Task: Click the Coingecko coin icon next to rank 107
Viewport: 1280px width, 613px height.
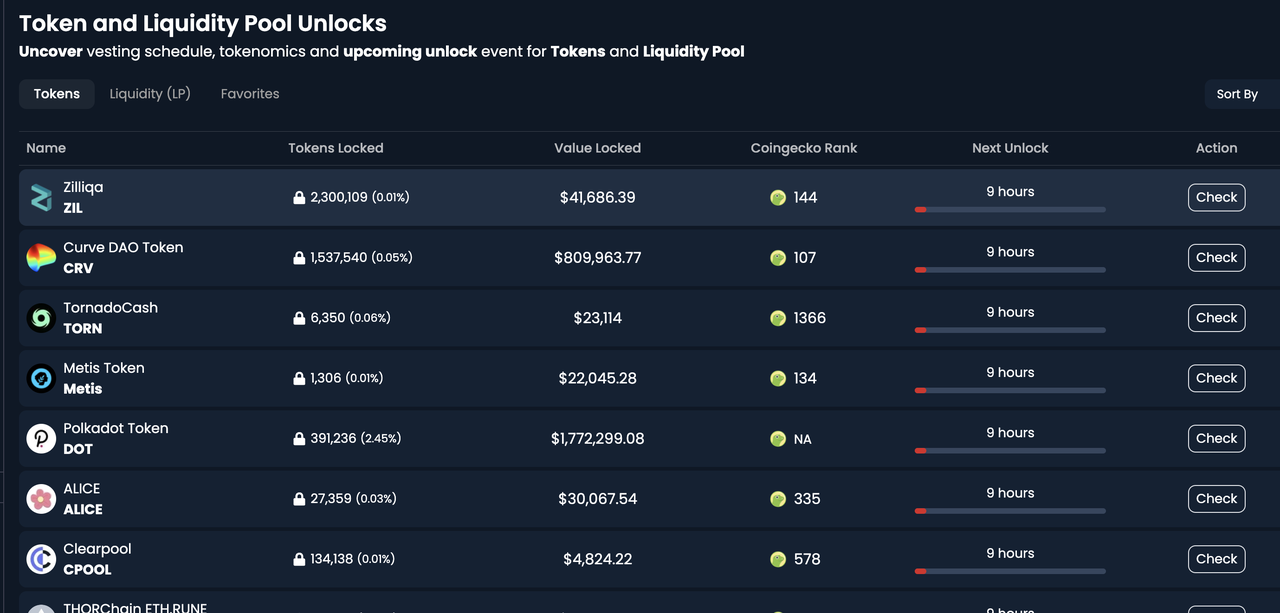Action: pyautogui.click(x=778, y=257)
